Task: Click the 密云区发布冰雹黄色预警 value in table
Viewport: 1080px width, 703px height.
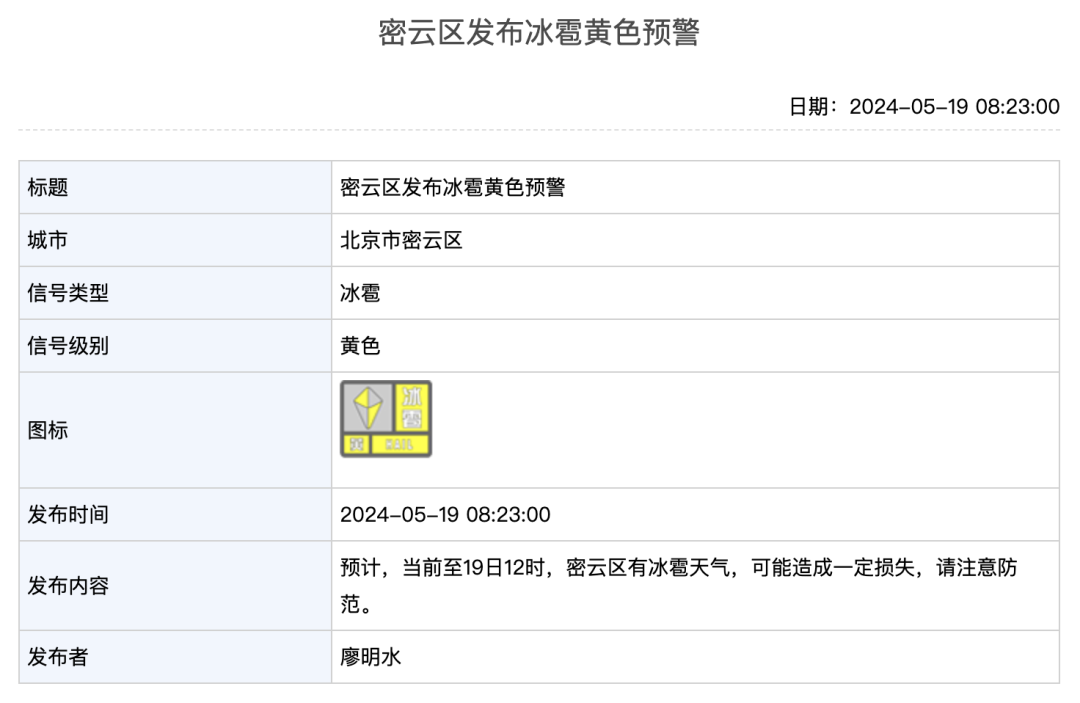Action: coord(453,187)
